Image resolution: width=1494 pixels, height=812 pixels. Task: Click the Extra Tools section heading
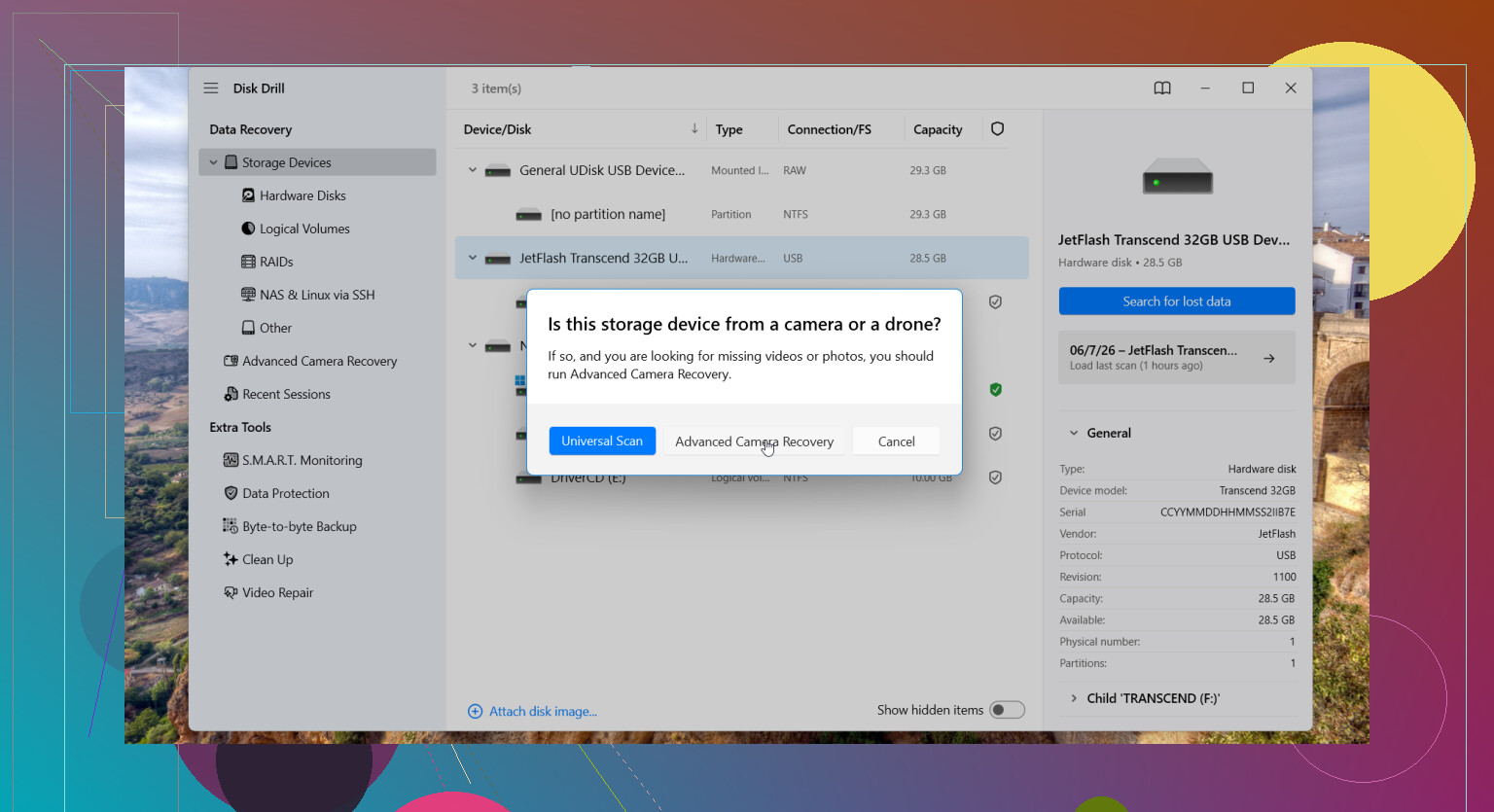click(x=240, y=427)
